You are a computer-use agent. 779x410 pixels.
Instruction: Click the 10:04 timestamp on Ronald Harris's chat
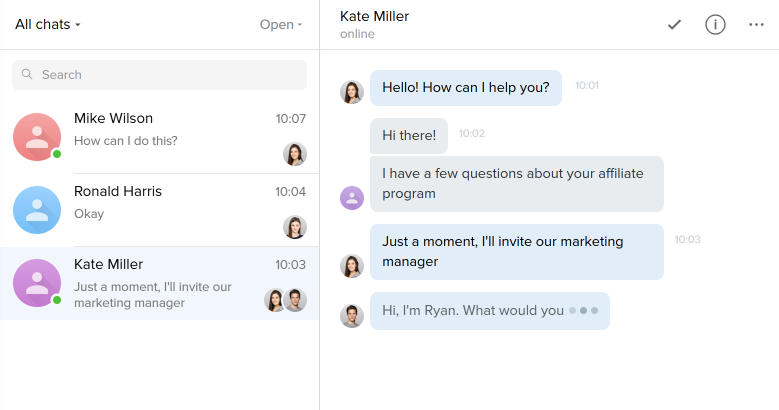(291, 192)
